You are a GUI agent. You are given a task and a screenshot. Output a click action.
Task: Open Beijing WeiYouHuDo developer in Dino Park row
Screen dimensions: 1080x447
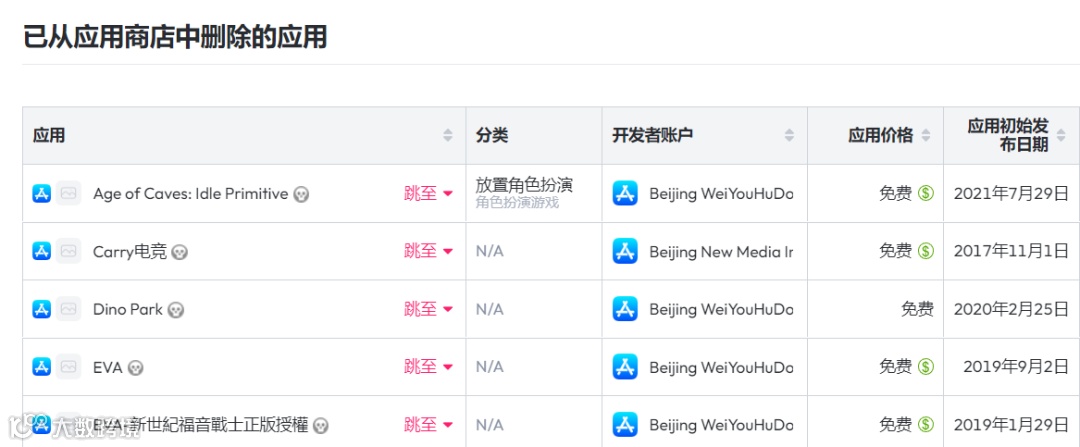(x=721, y=309)
